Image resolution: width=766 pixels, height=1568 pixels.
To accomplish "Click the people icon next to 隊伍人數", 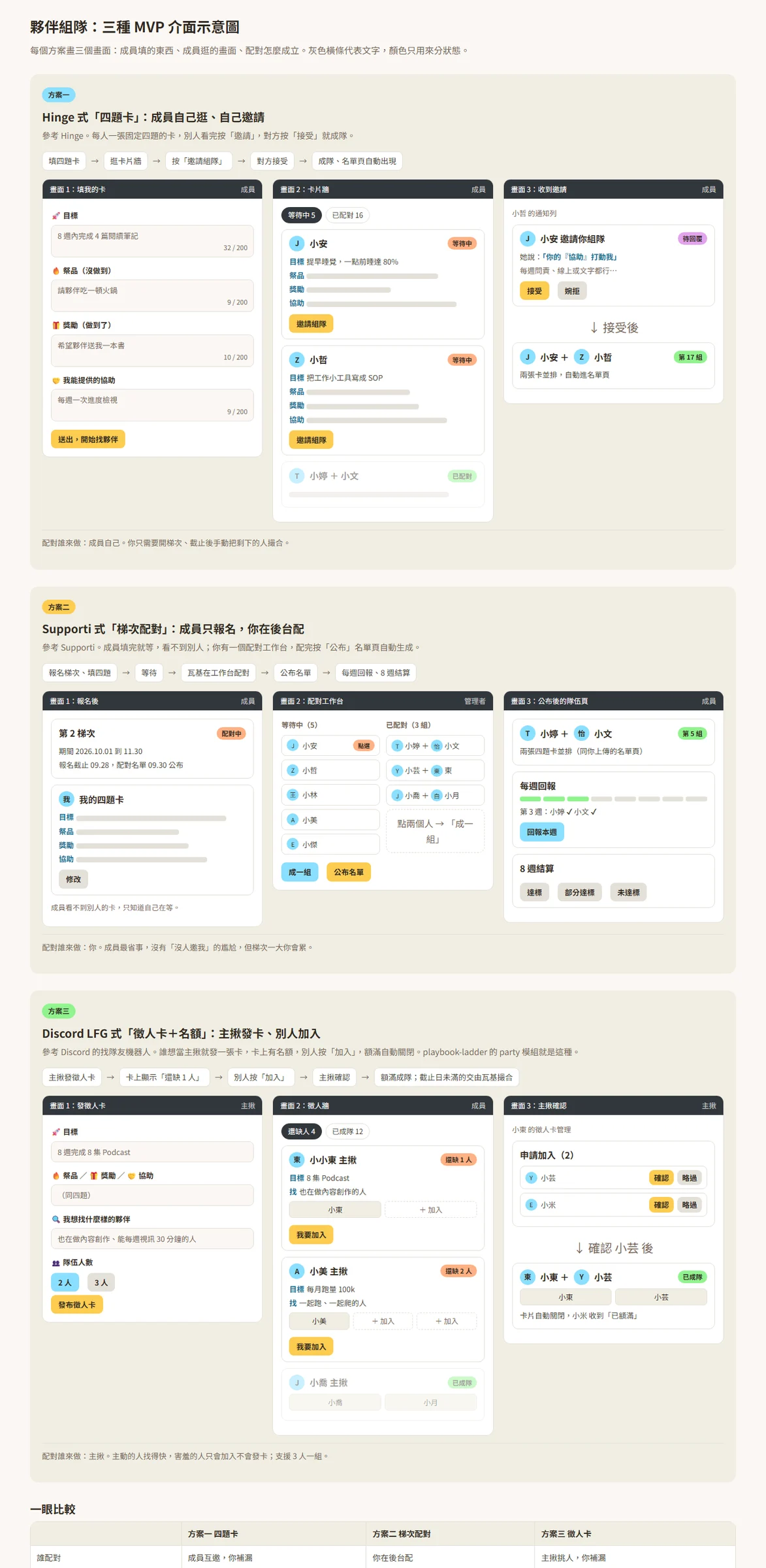I will coord(56,1262).
